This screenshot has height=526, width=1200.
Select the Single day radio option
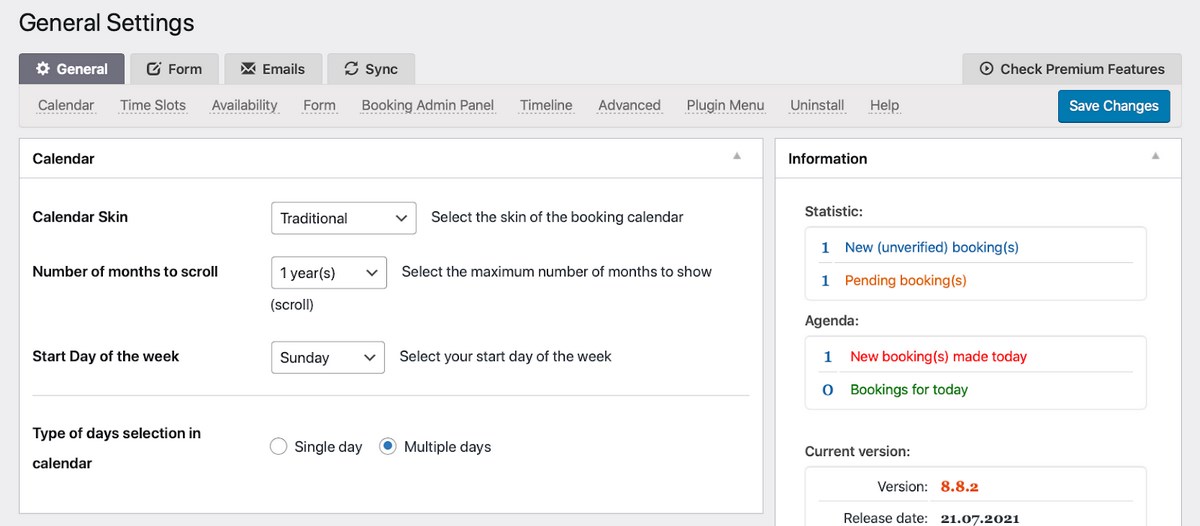[x=279, y=447]
